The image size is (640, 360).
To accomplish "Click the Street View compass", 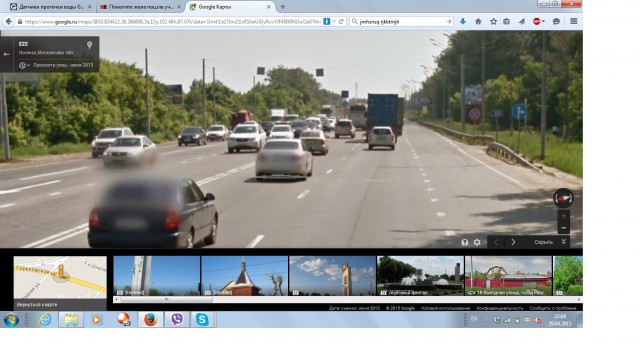I will [563, 198].
